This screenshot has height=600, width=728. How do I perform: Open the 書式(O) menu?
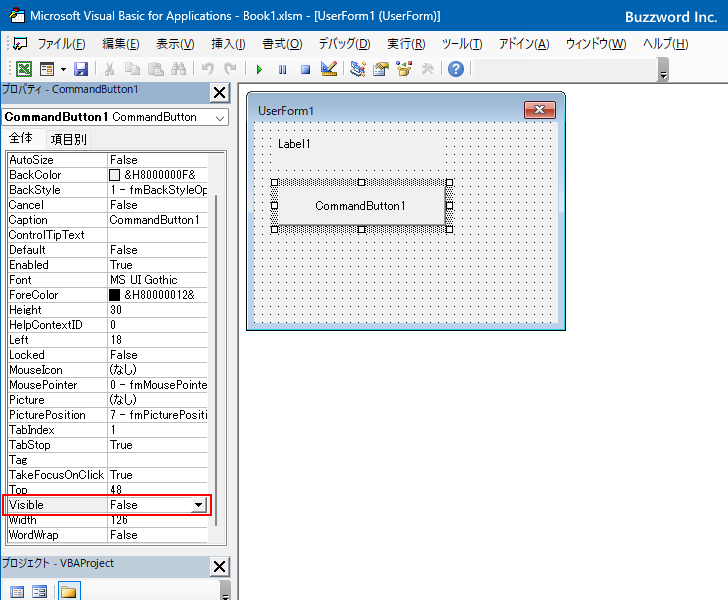(x=282, y=44)
